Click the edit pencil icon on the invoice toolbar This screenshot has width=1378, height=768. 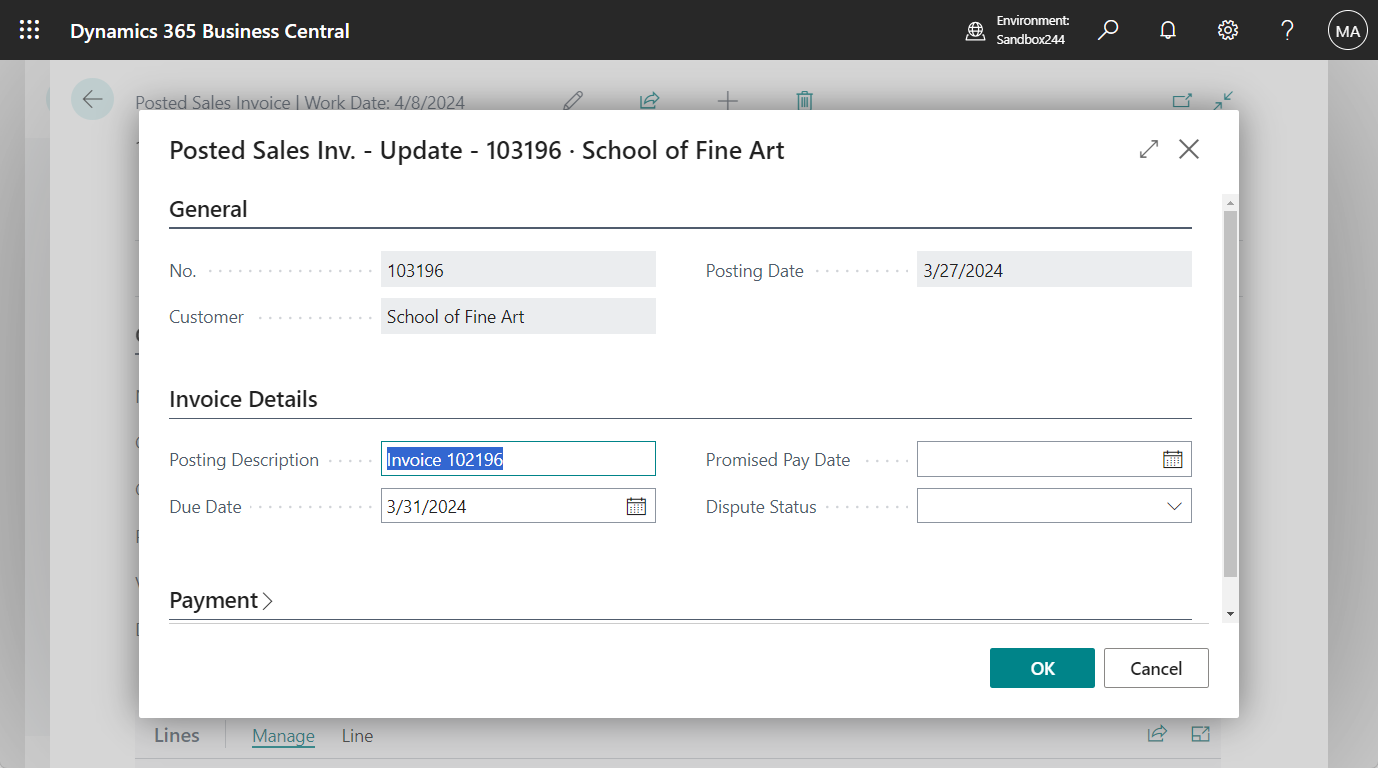[573, 101]
